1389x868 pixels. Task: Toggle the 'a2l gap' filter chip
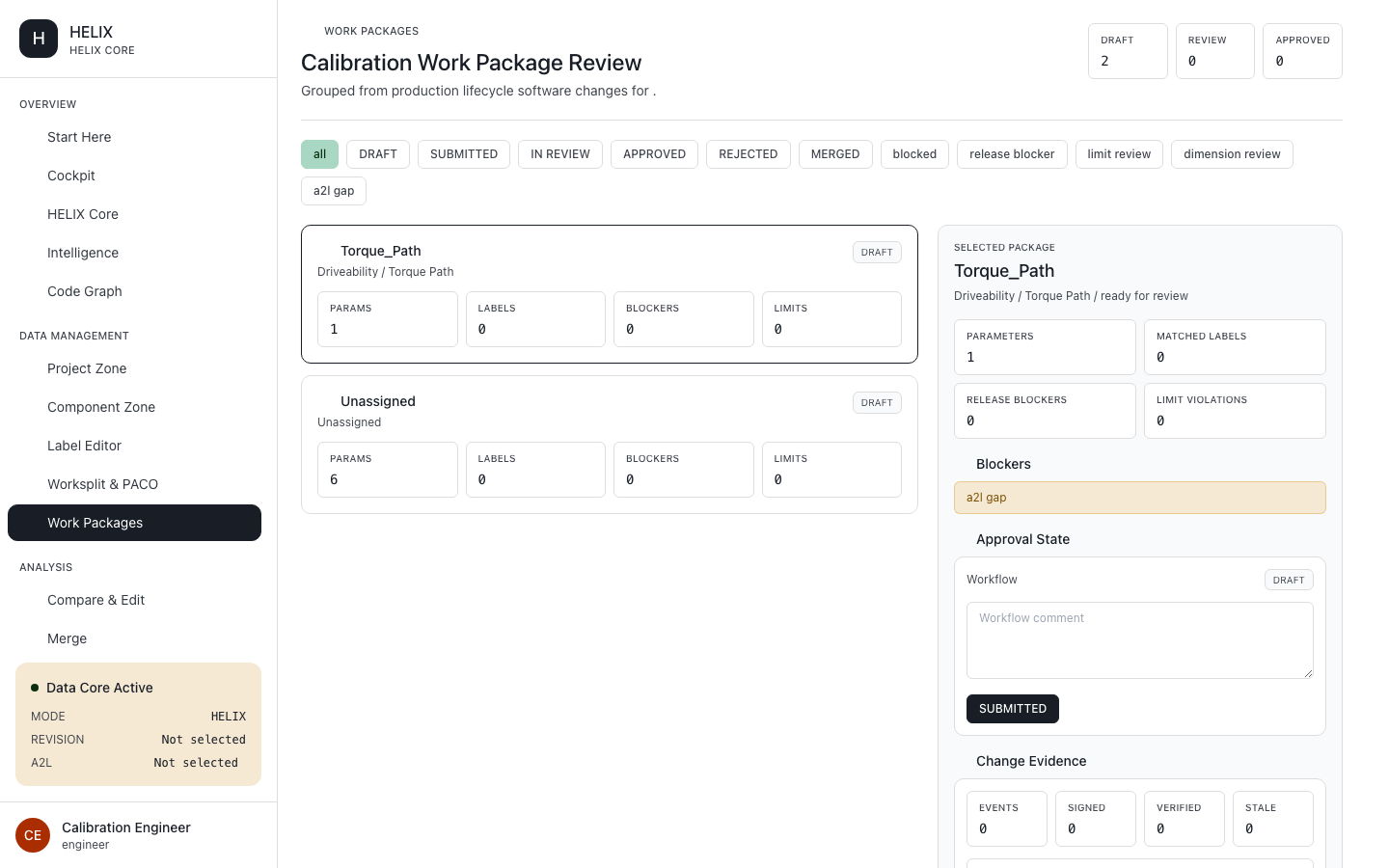coord(334,191)
